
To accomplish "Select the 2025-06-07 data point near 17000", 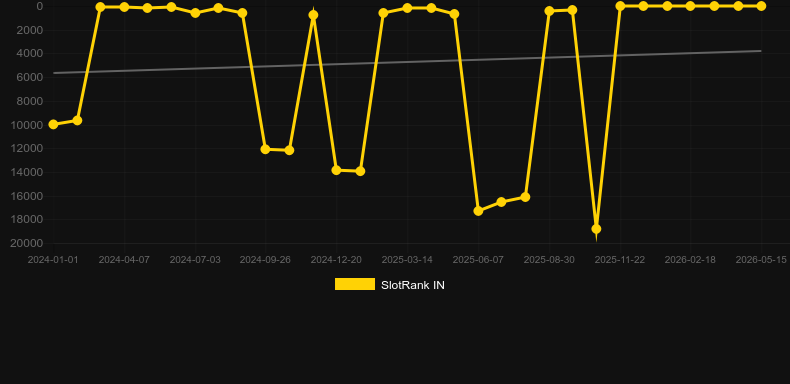I will (x=478, y=211).
